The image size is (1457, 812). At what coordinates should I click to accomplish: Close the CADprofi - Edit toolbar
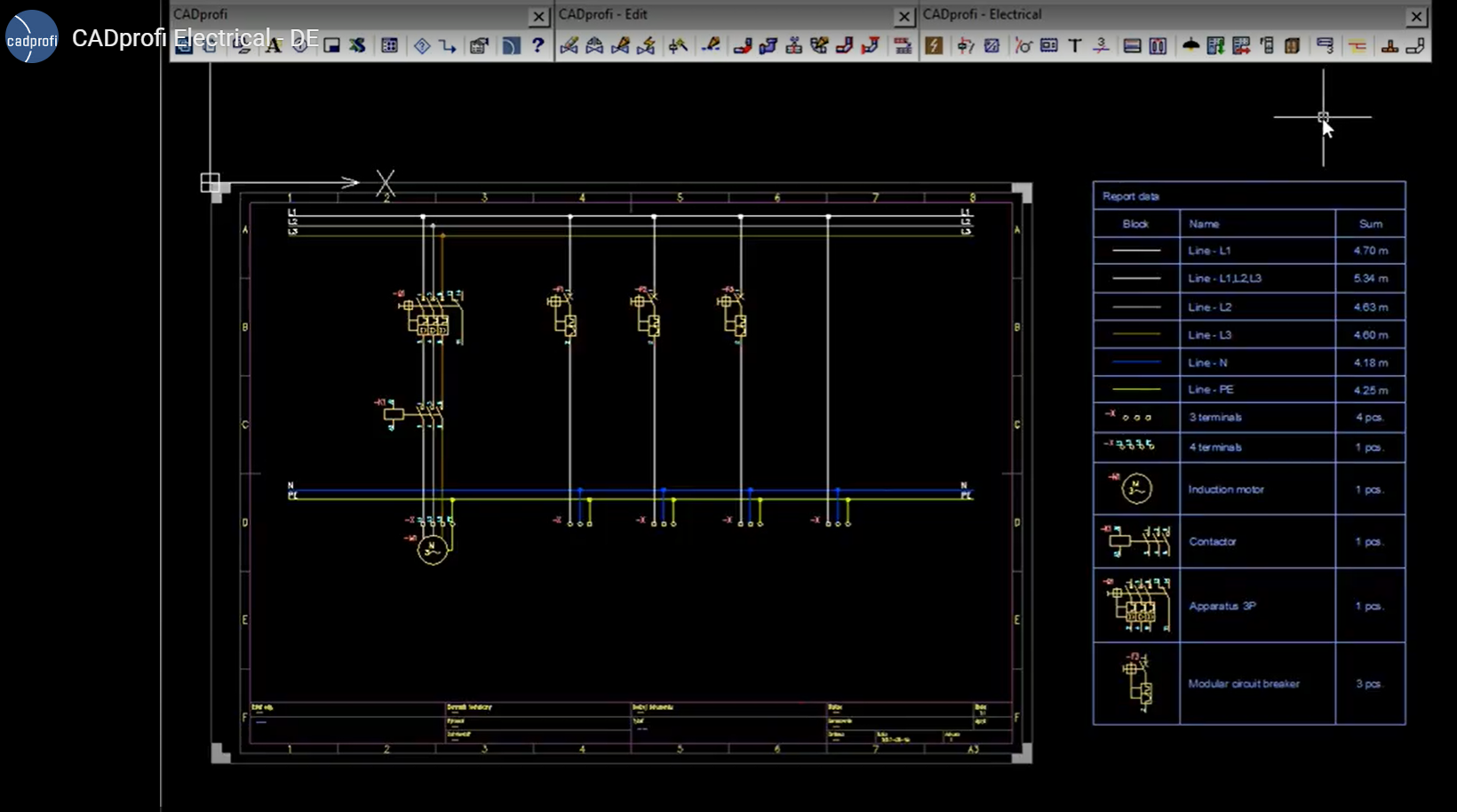904,16
